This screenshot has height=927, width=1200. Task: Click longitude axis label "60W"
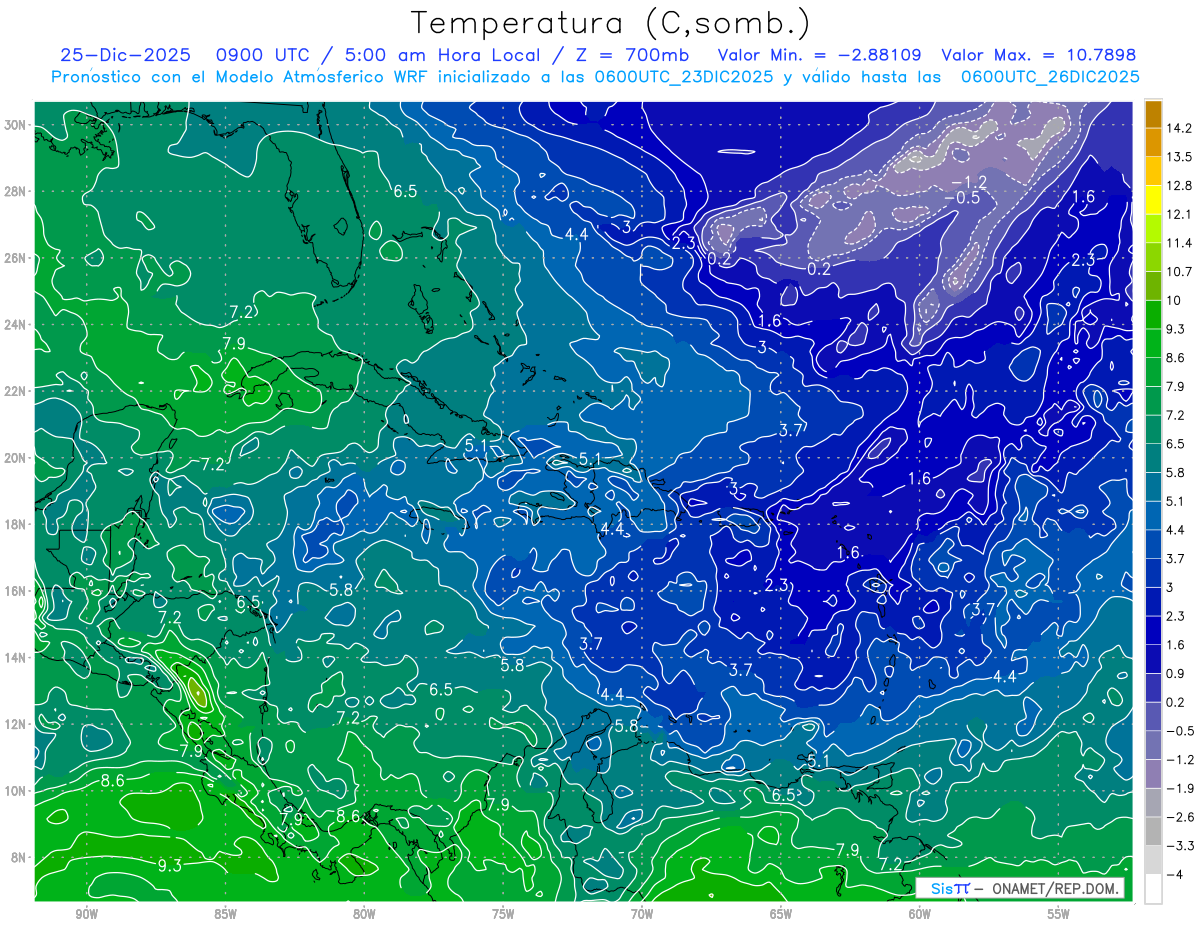(920, 914)
